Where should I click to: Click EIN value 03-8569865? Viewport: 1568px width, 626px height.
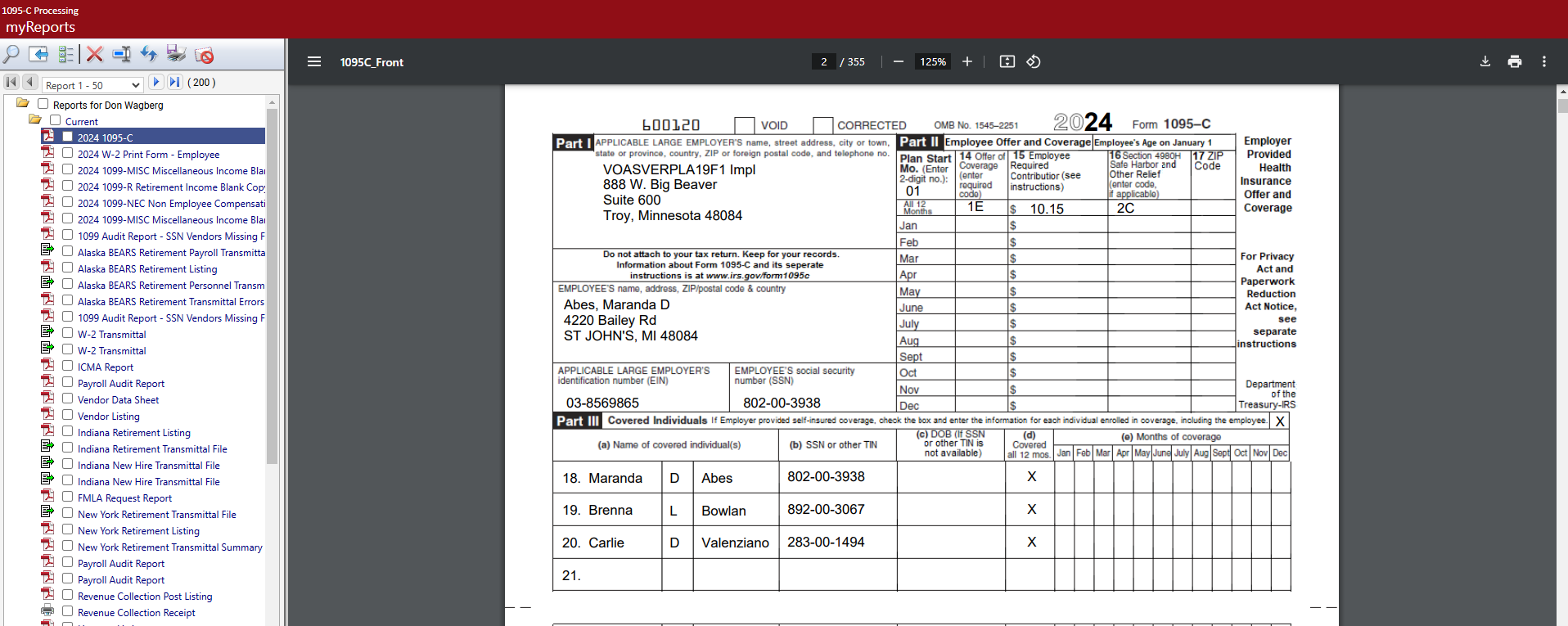602,403
